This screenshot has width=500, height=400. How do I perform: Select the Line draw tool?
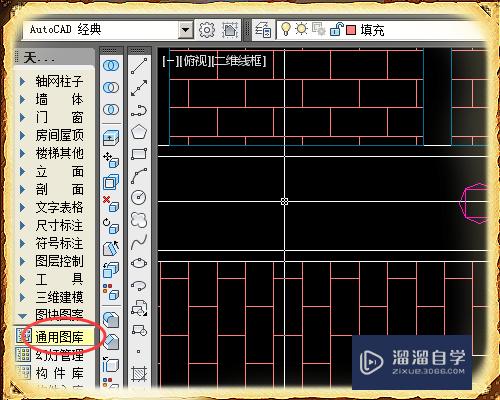coord(139,66)
